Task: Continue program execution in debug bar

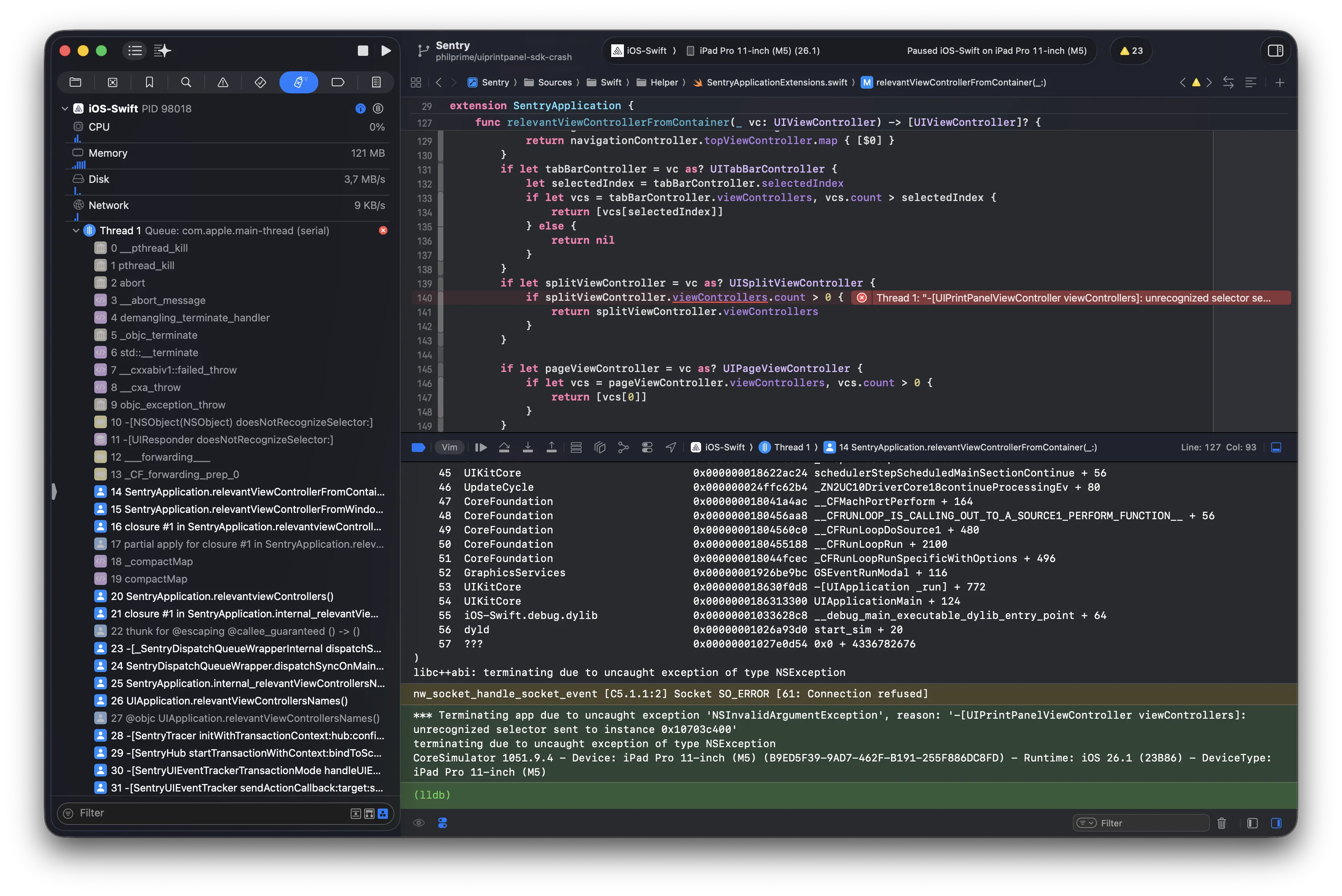Action: tap(481, 448)
